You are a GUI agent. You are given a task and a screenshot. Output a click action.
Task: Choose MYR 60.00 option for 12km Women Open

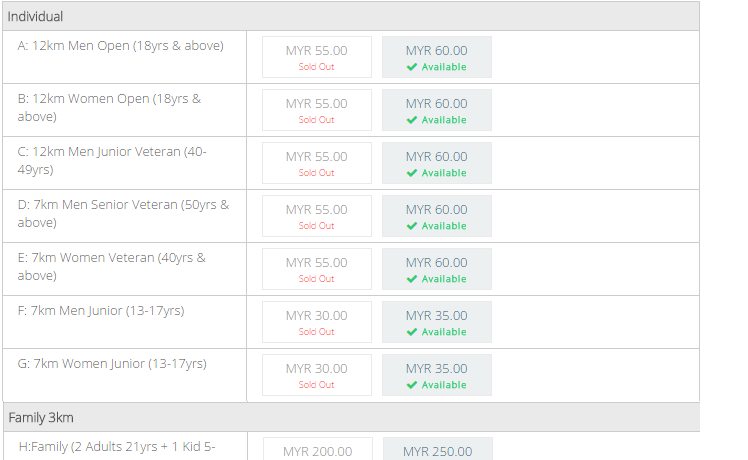pos(436,110)
